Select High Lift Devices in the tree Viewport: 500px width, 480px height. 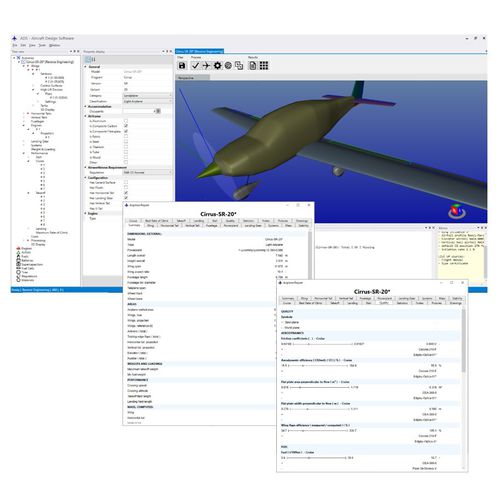coord(51,90)
